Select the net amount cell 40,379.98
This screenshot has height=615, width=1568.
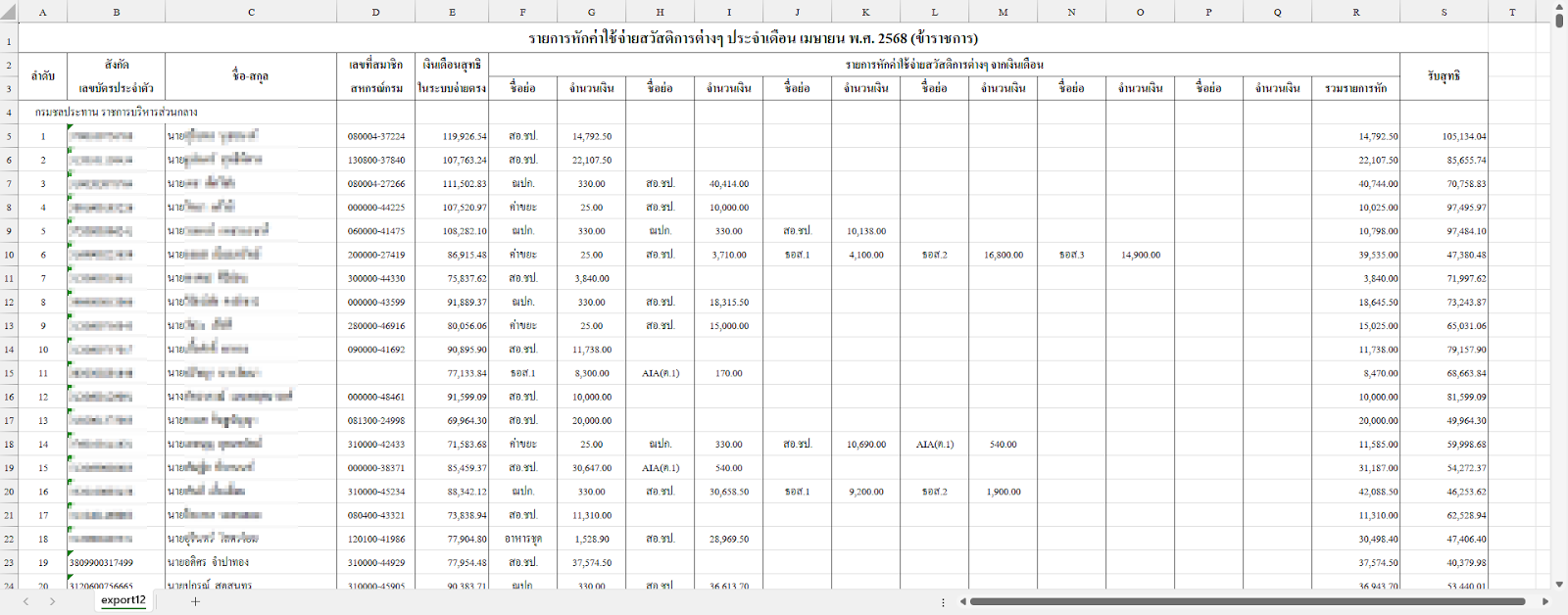coord(1445,563)
